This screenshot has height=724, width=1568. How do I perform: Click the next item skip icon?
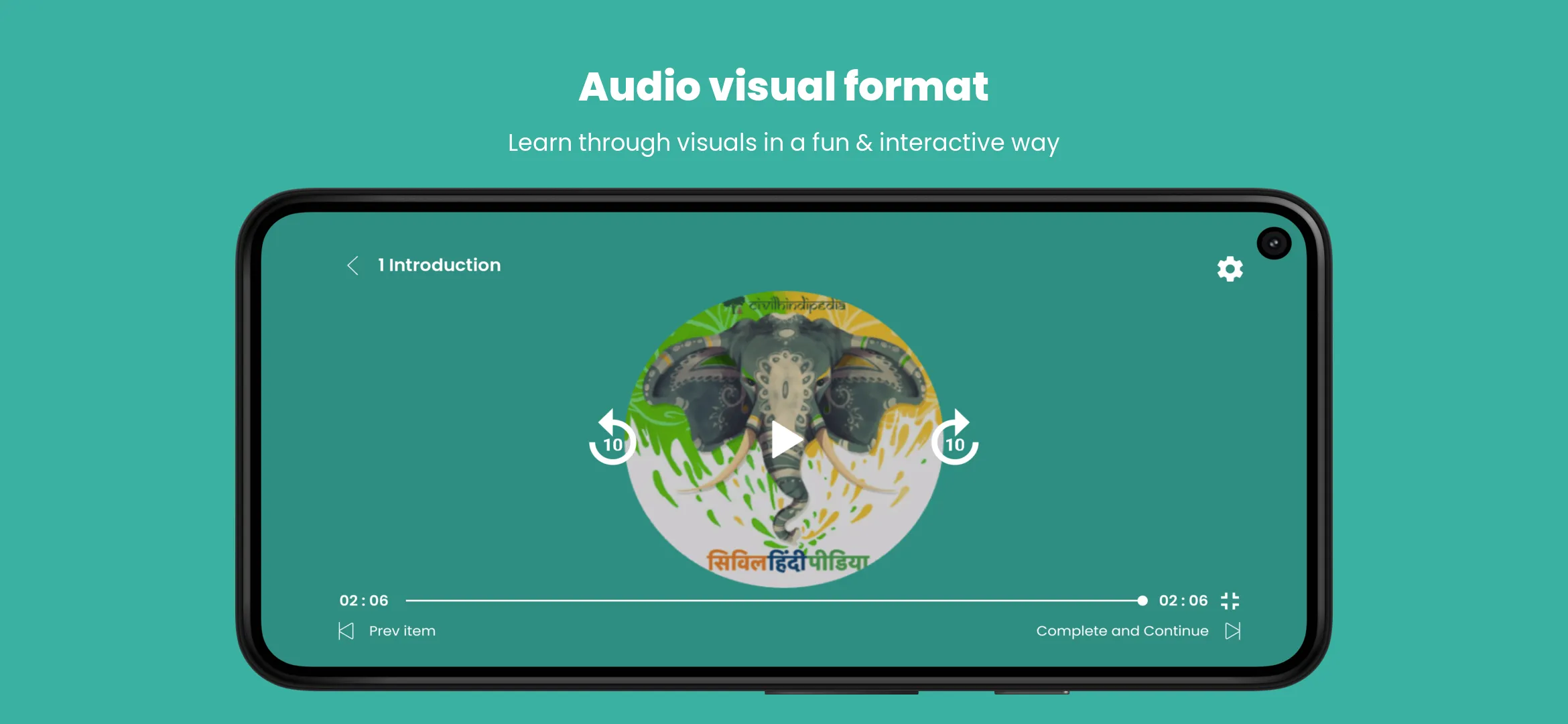point(1233,631)
